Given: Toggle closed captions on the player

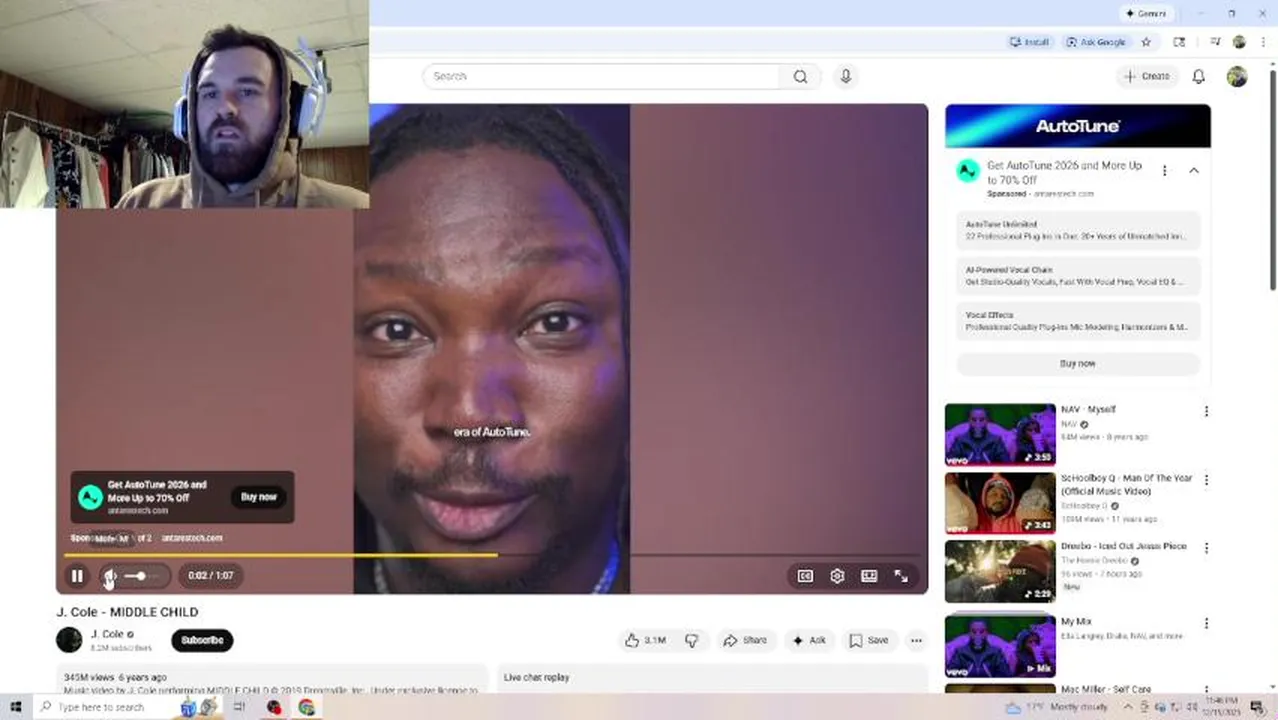Looking at the screenshot, I should (x=805, y=576).
